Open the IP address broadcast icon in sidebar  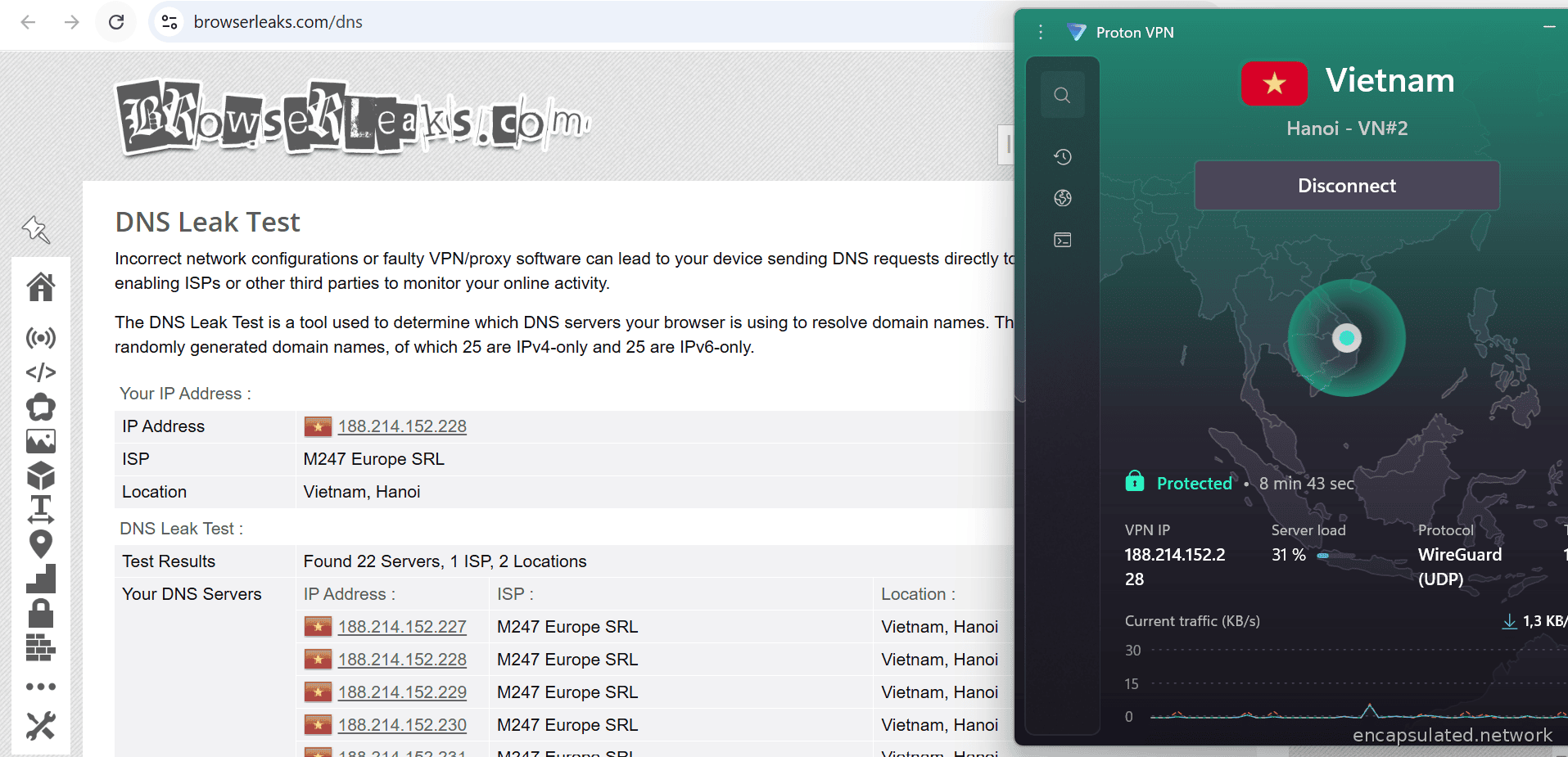41,337
